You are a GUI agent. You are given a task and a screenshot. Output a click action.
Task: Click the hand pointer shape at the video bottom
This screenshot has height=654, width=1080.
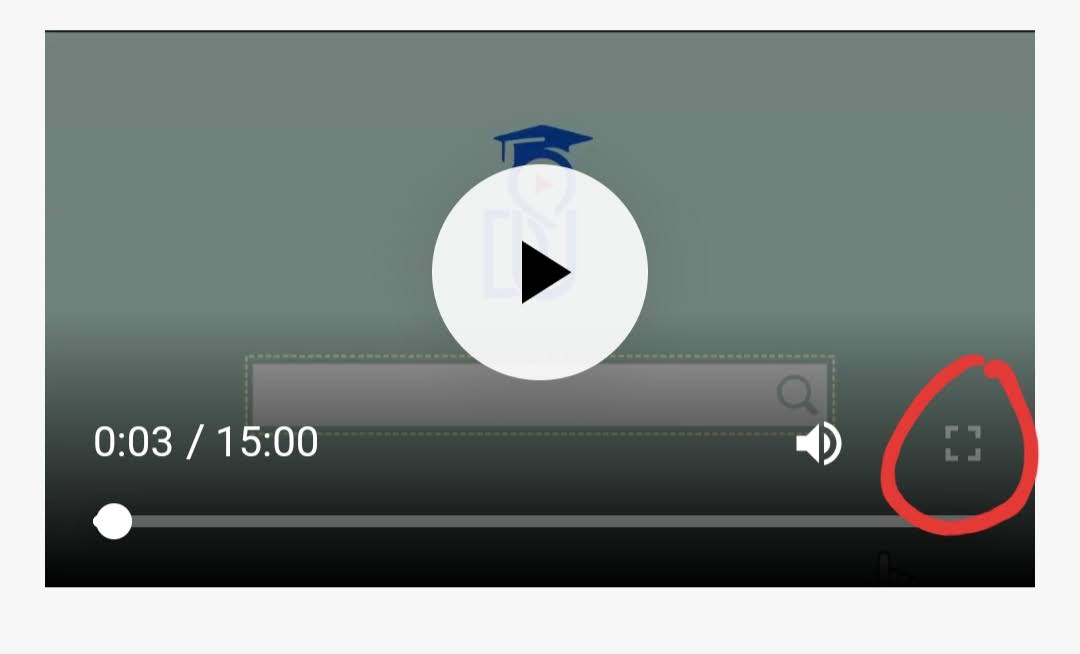coord(892,568)
